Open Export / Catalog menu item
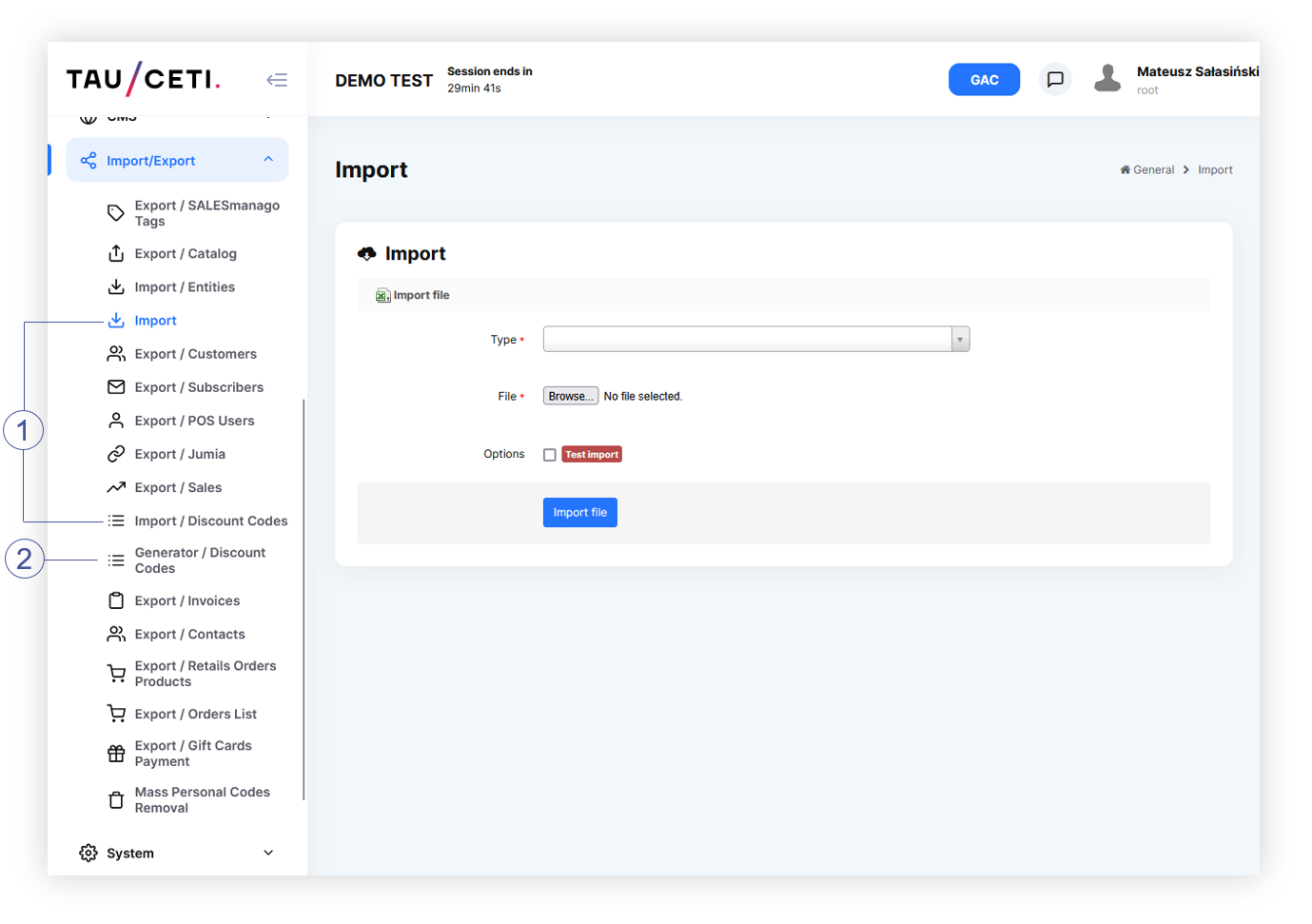Viewport: 1312px width, 924px height. pos(186,254)
